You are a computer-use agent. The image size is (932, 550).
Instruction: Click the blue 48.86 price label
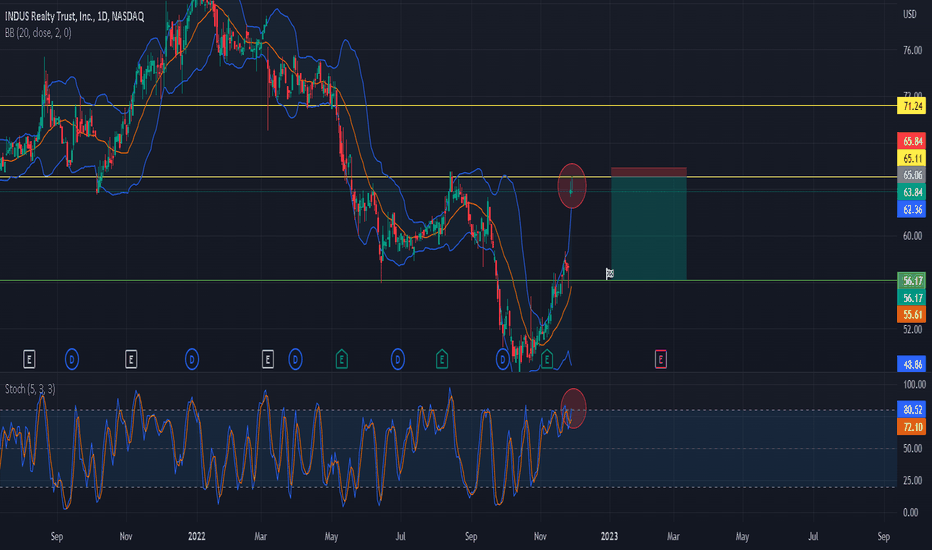pos(911,364)
